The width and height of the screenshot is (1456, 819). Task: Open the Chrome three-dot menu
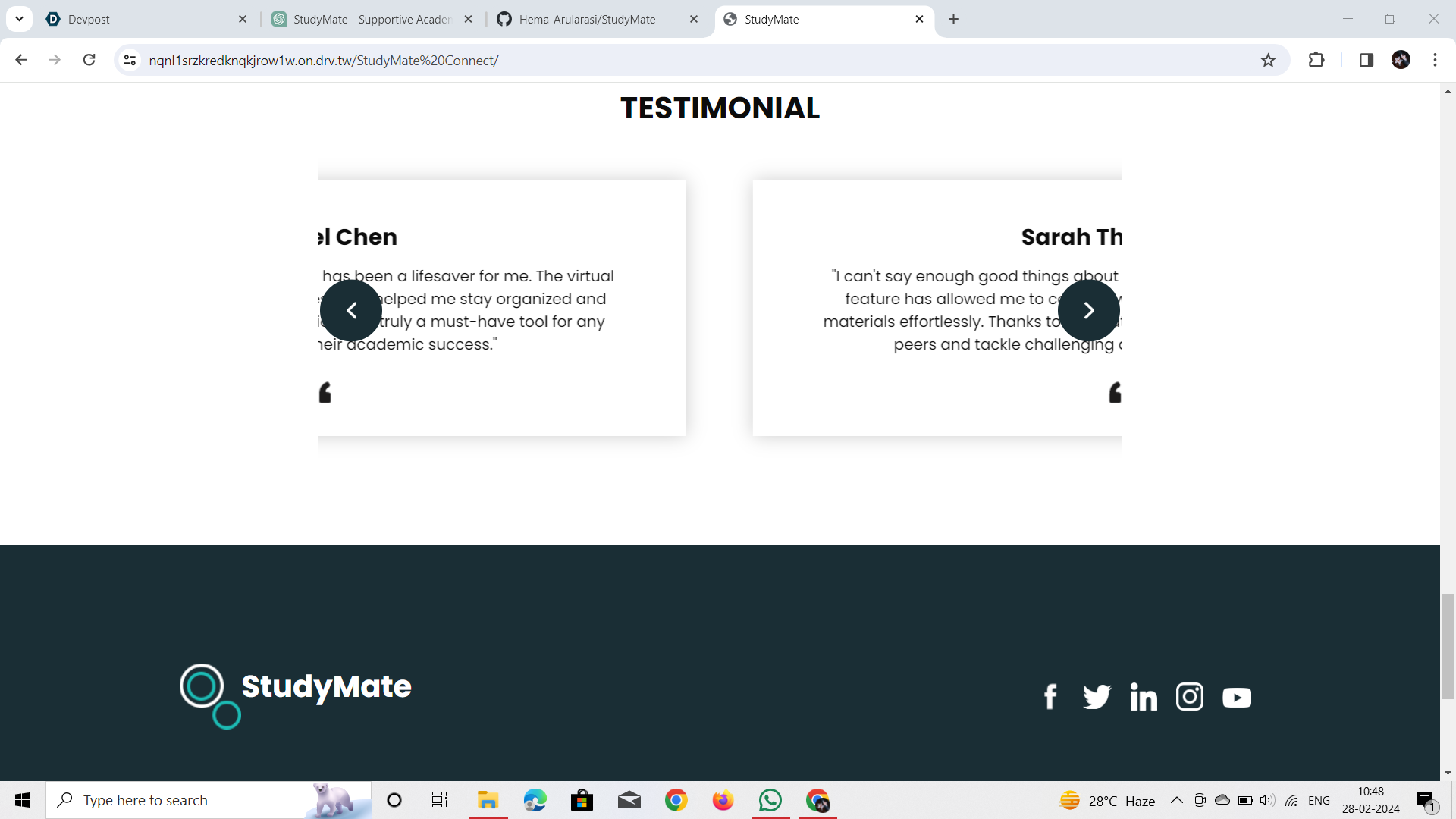point(1435,60)
